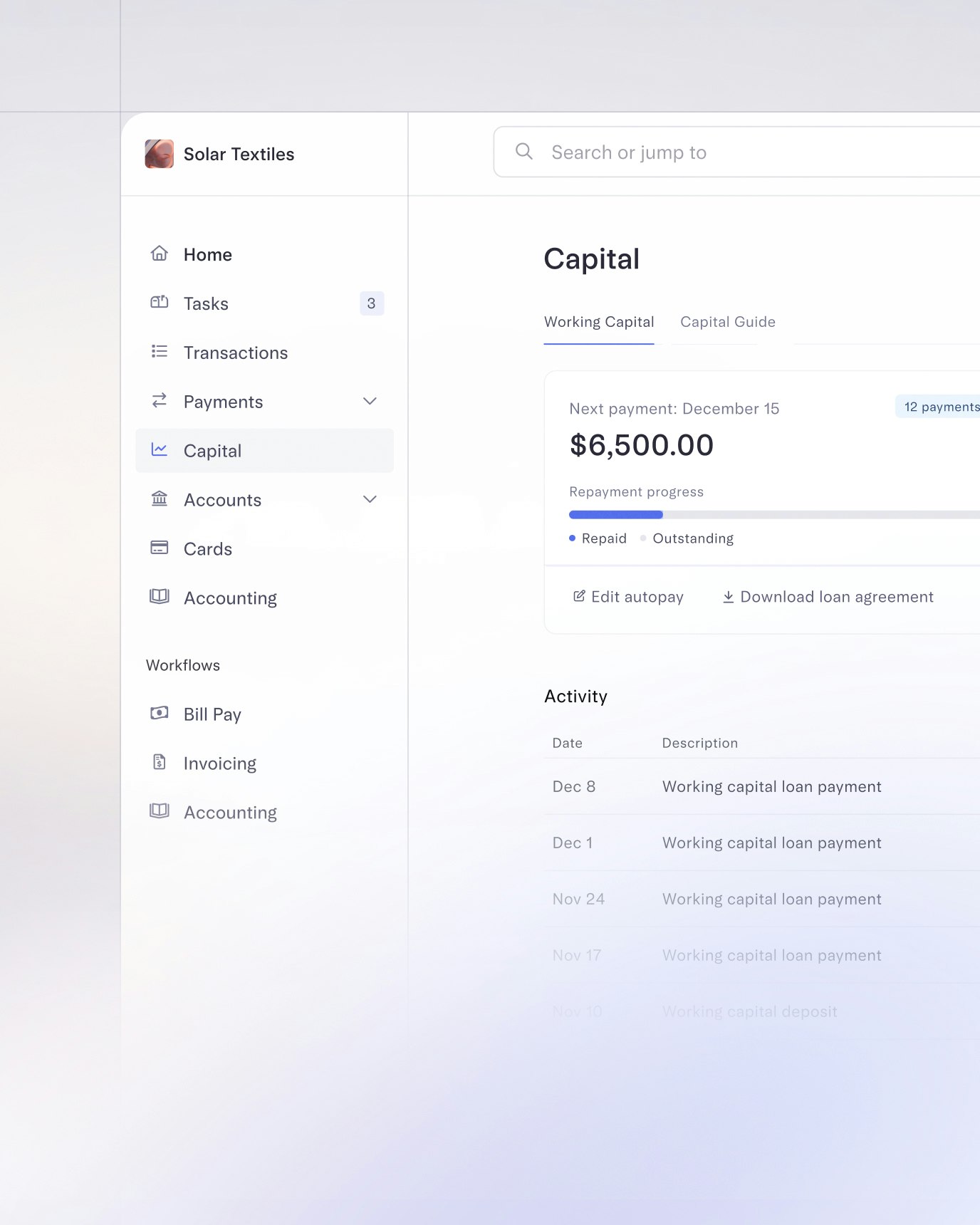980x1225 pixels.
Task: Click the Invoicing document icon
Action: (x=160, y=762)
